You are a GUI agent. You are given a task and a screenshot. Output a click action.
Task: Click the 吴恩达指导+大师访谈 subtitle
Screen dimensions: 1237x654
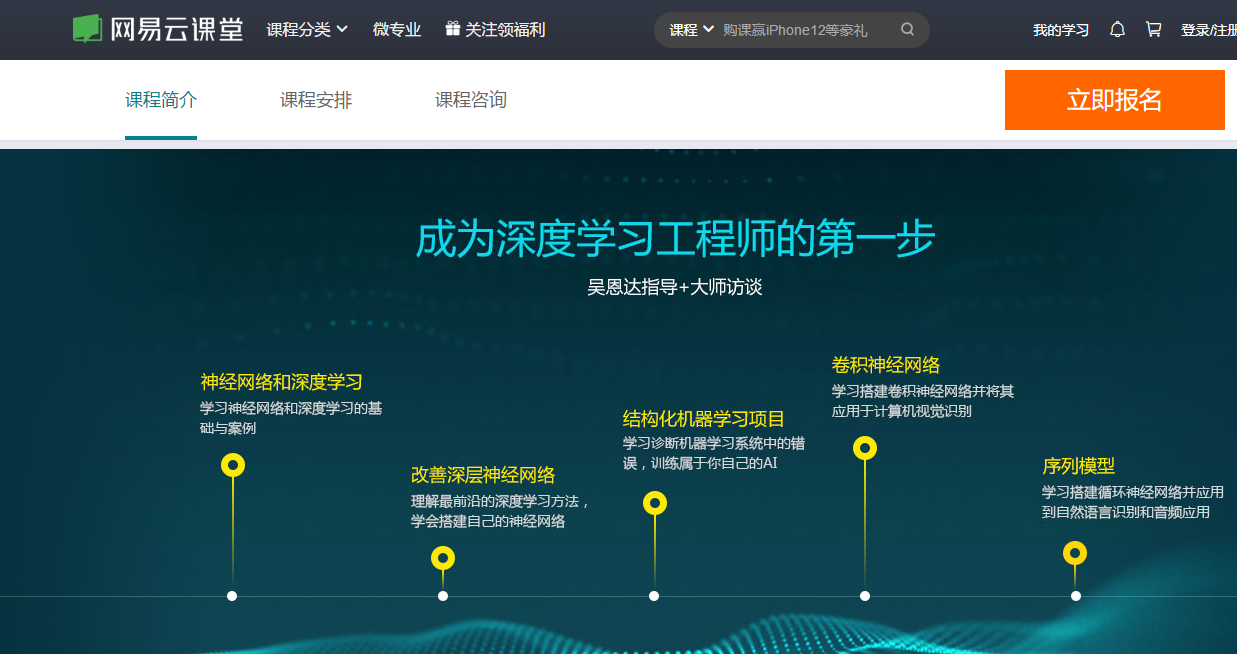pos(675,288)
